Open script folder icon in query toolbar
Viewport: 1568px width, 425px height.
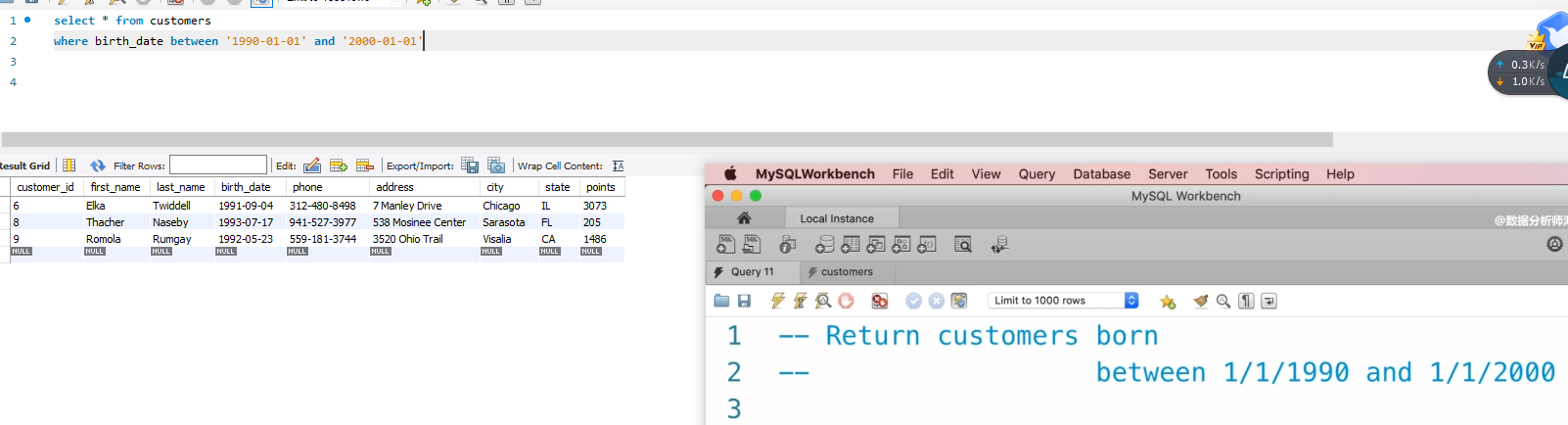(722, 301)
